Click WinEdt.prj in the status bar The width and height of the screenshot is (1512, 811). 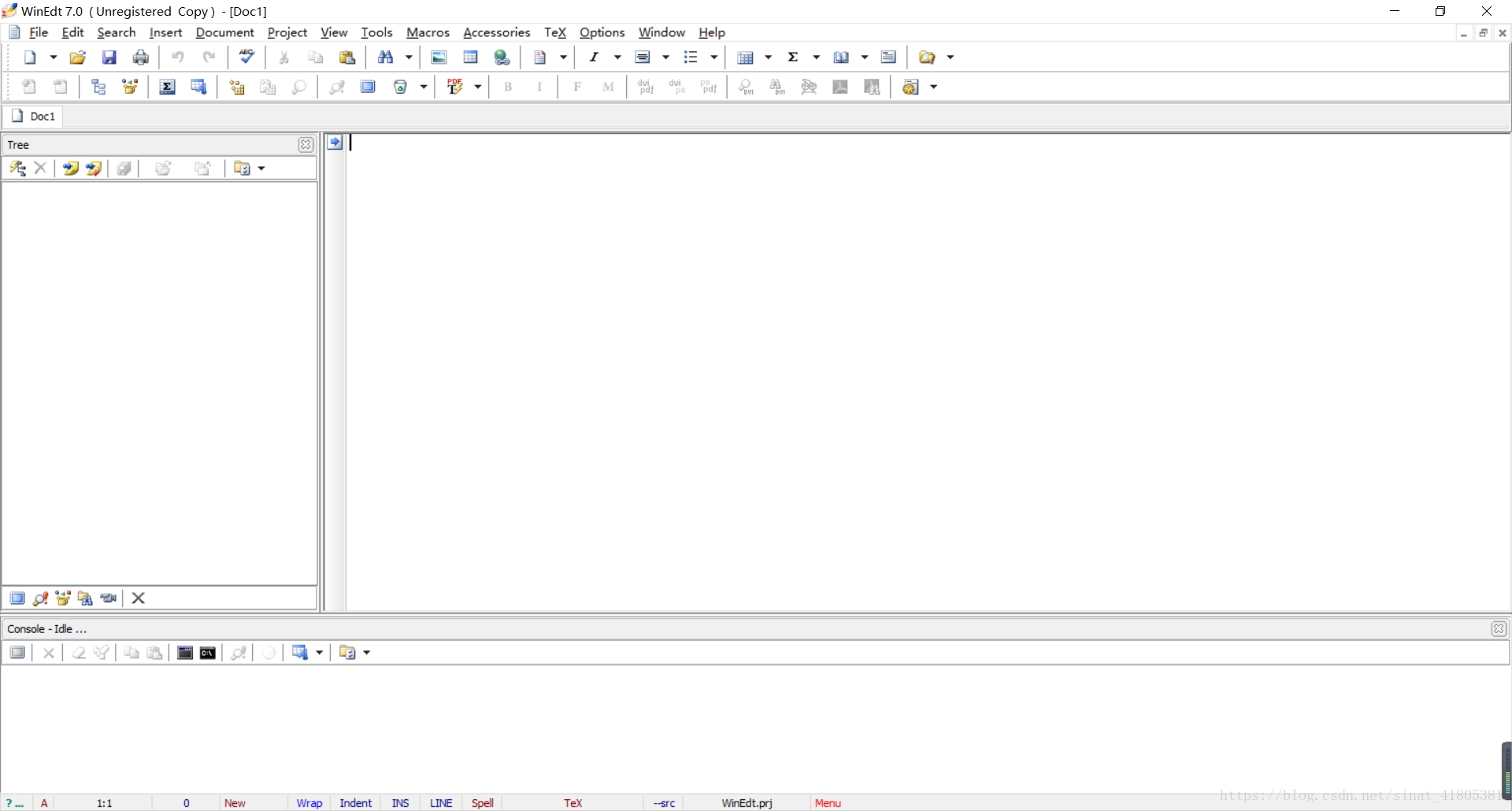point(747,803)
